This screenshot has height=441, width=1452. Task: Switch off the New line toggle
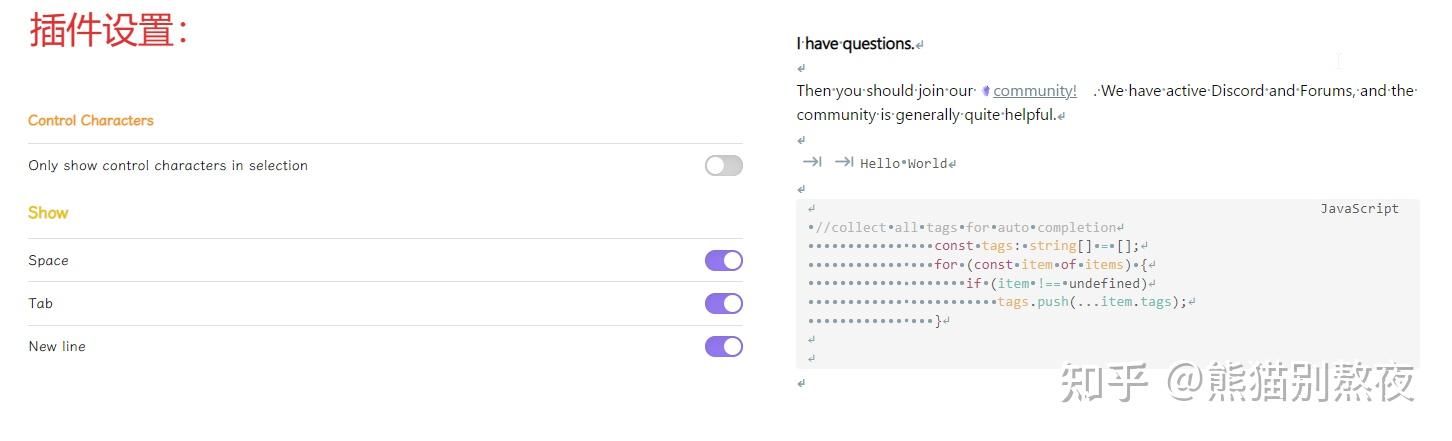pos(723,346)
